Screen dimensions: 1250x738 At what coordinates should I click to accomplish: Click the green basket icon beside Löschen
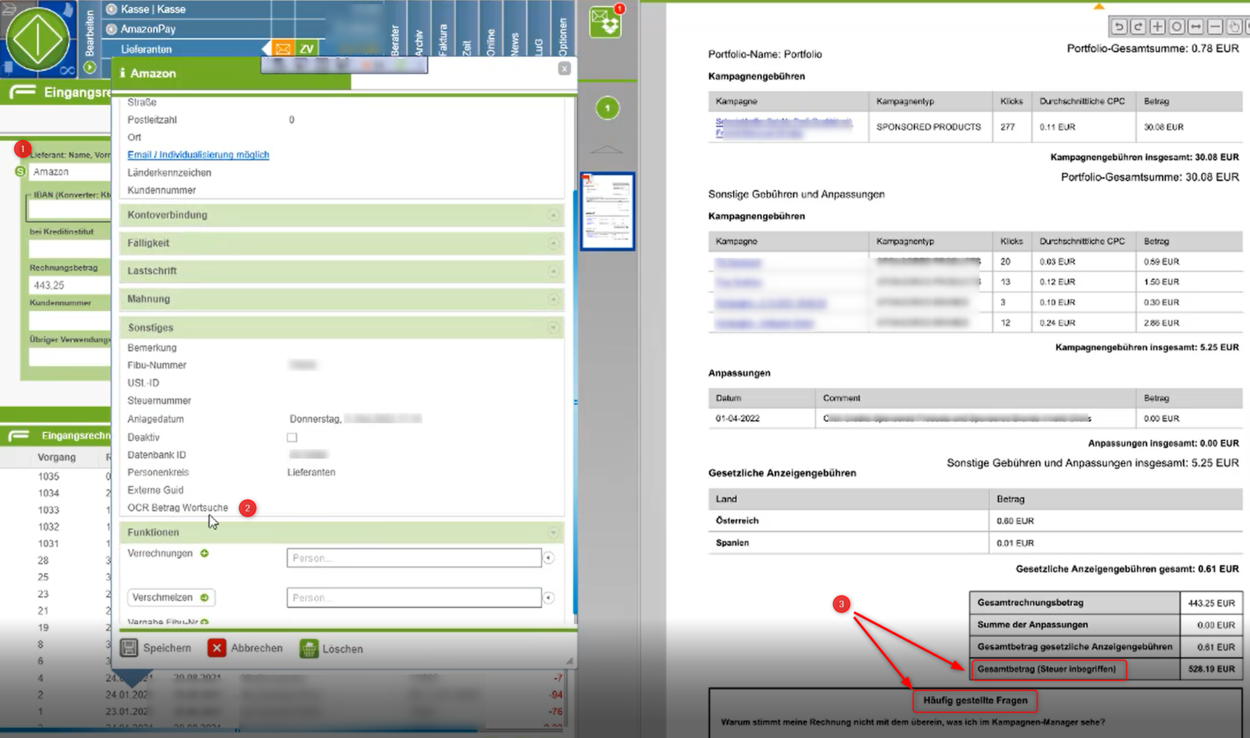coord(309,648)
